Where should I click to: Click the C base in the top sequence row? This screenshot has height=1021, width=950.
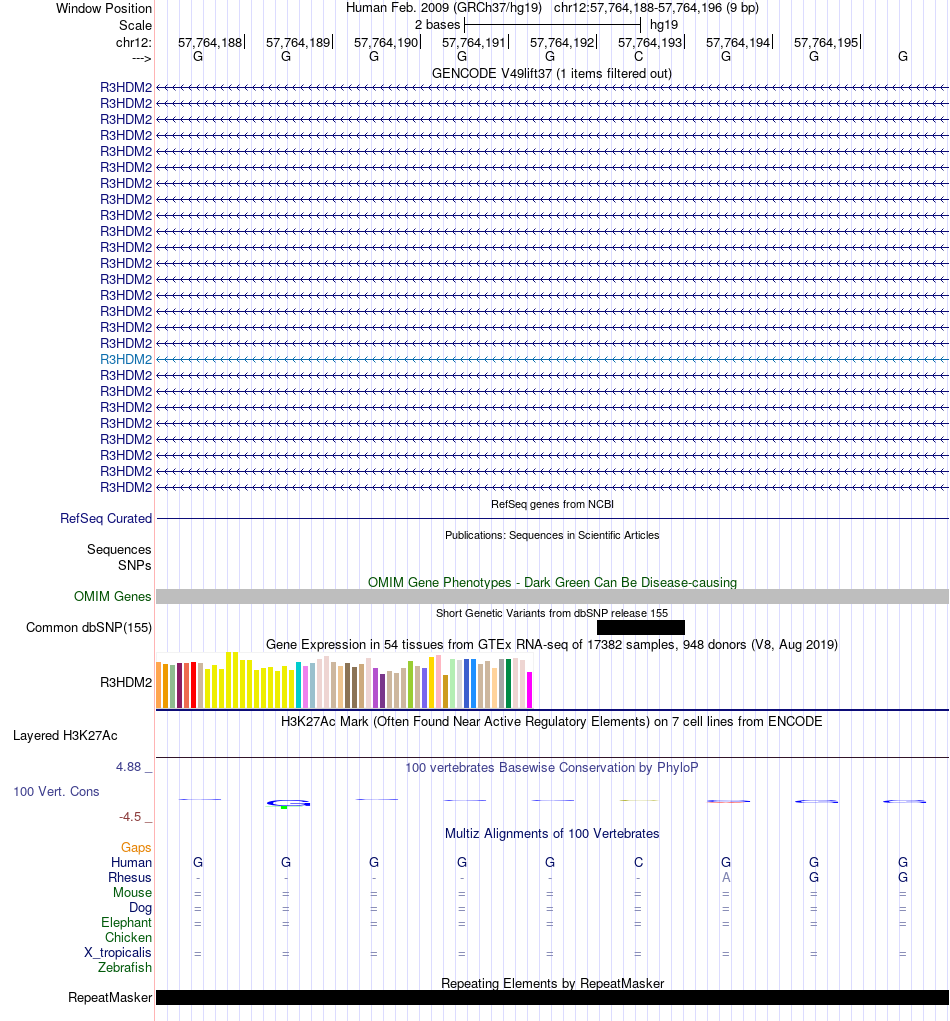pyautogui.click(x=638, y=57)
